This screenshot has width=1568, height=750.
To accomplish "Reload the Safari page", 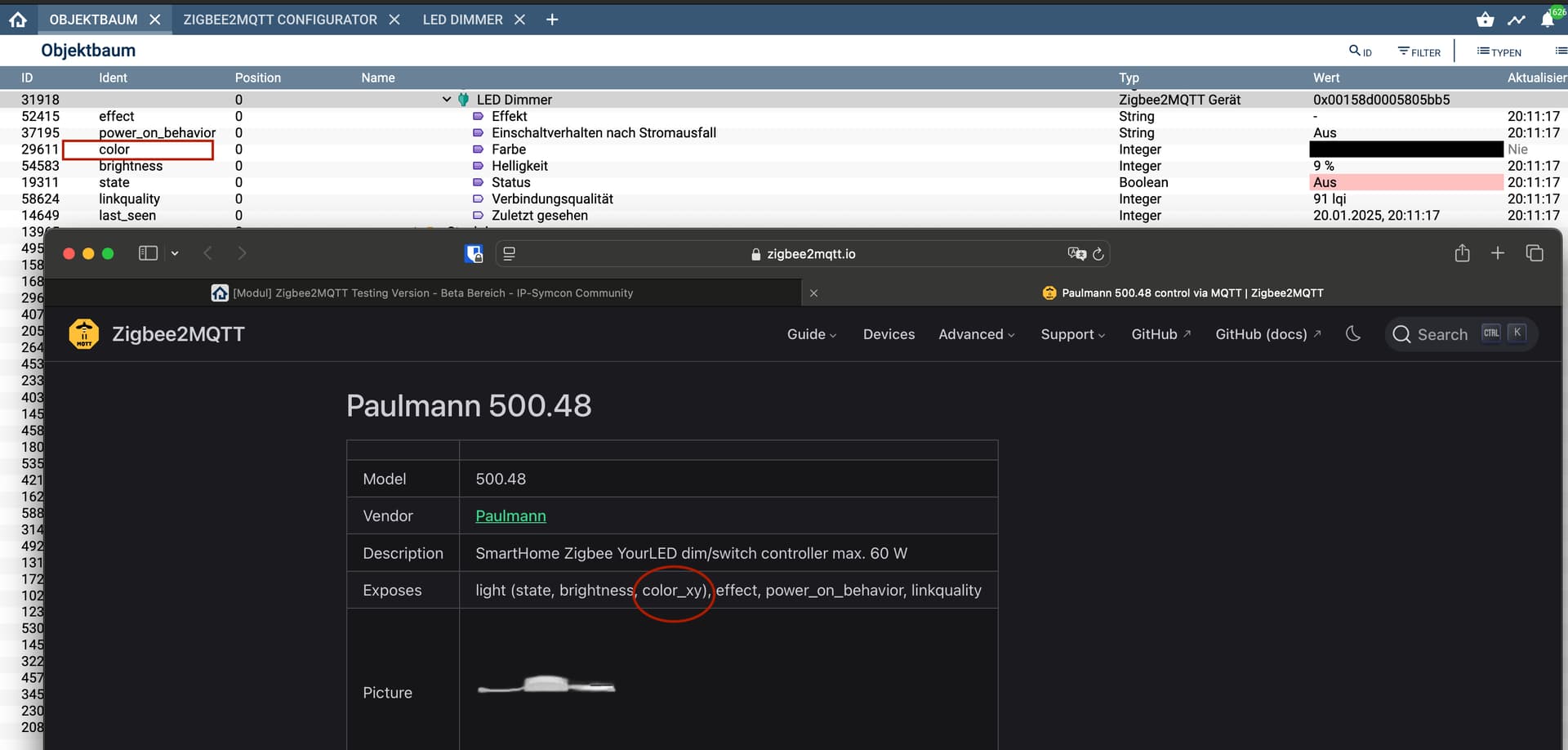I will [1098, 254].
